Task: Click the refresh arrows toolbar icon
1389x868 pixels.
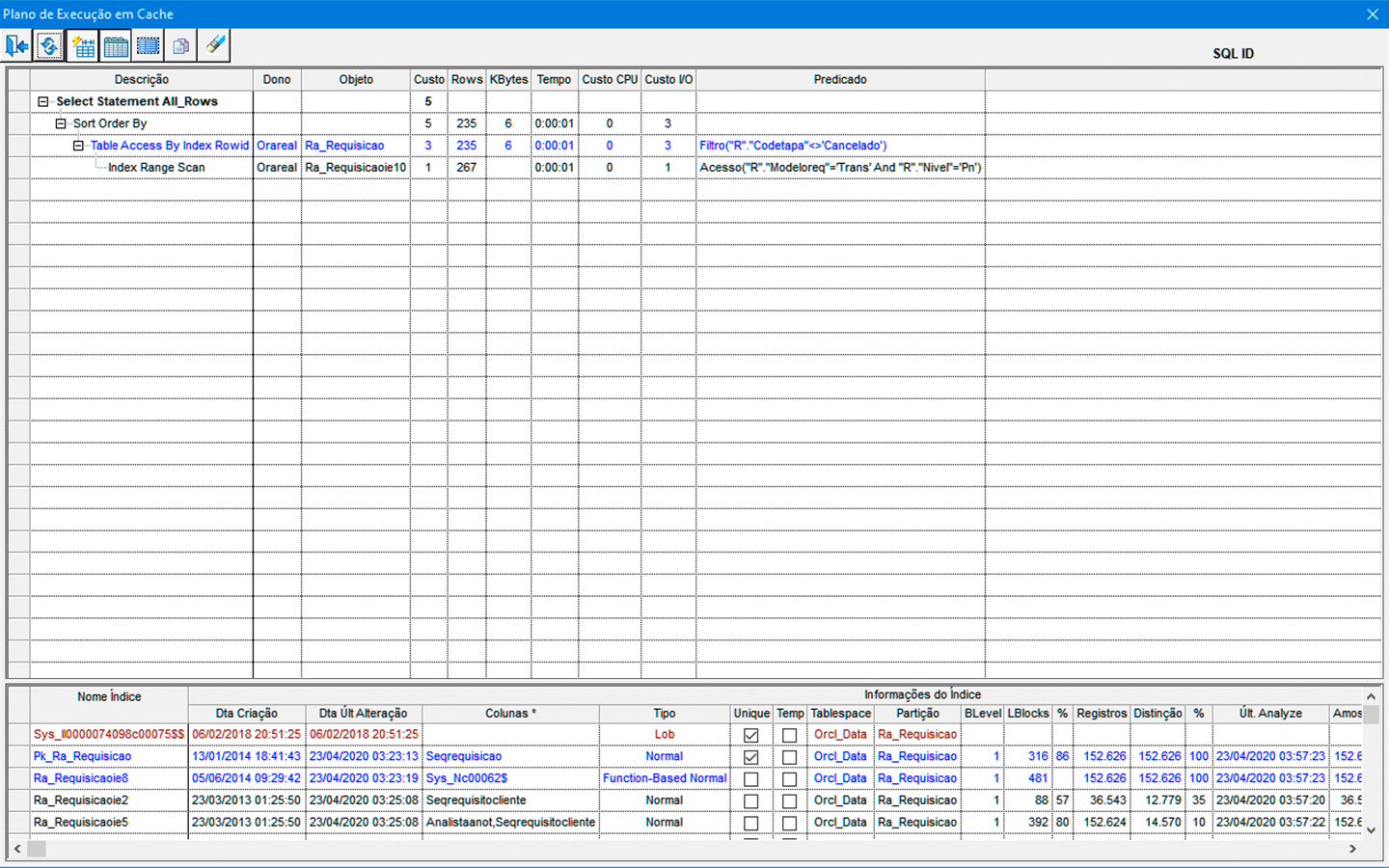Action: coord(49,45)
